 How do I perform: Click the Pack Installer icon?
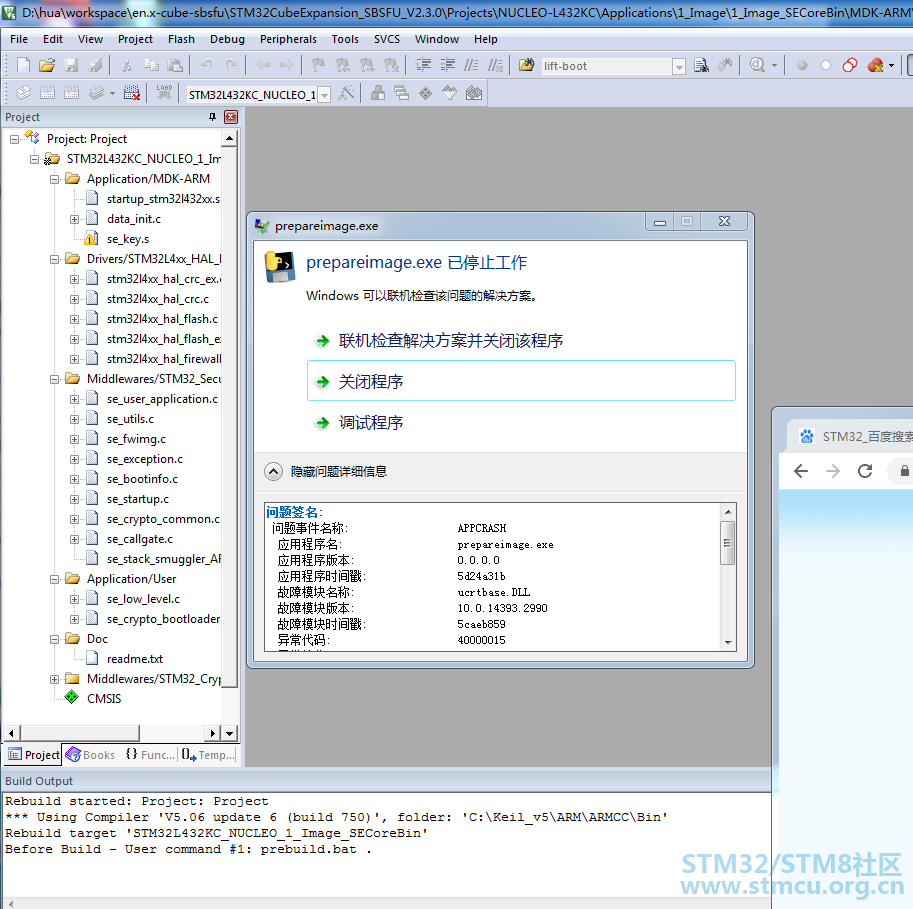474,93
